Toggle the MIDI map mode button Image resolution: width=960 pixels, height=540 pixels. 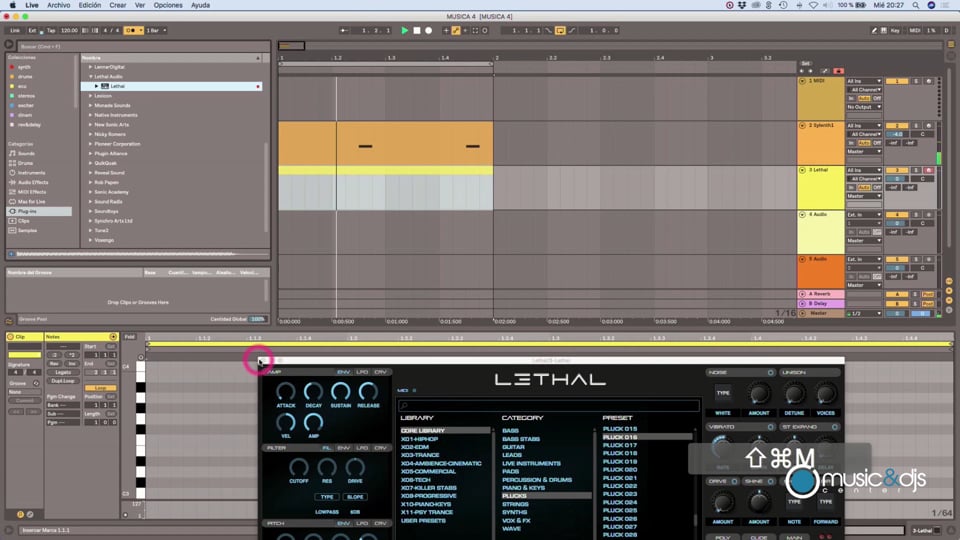coord(915,30)
